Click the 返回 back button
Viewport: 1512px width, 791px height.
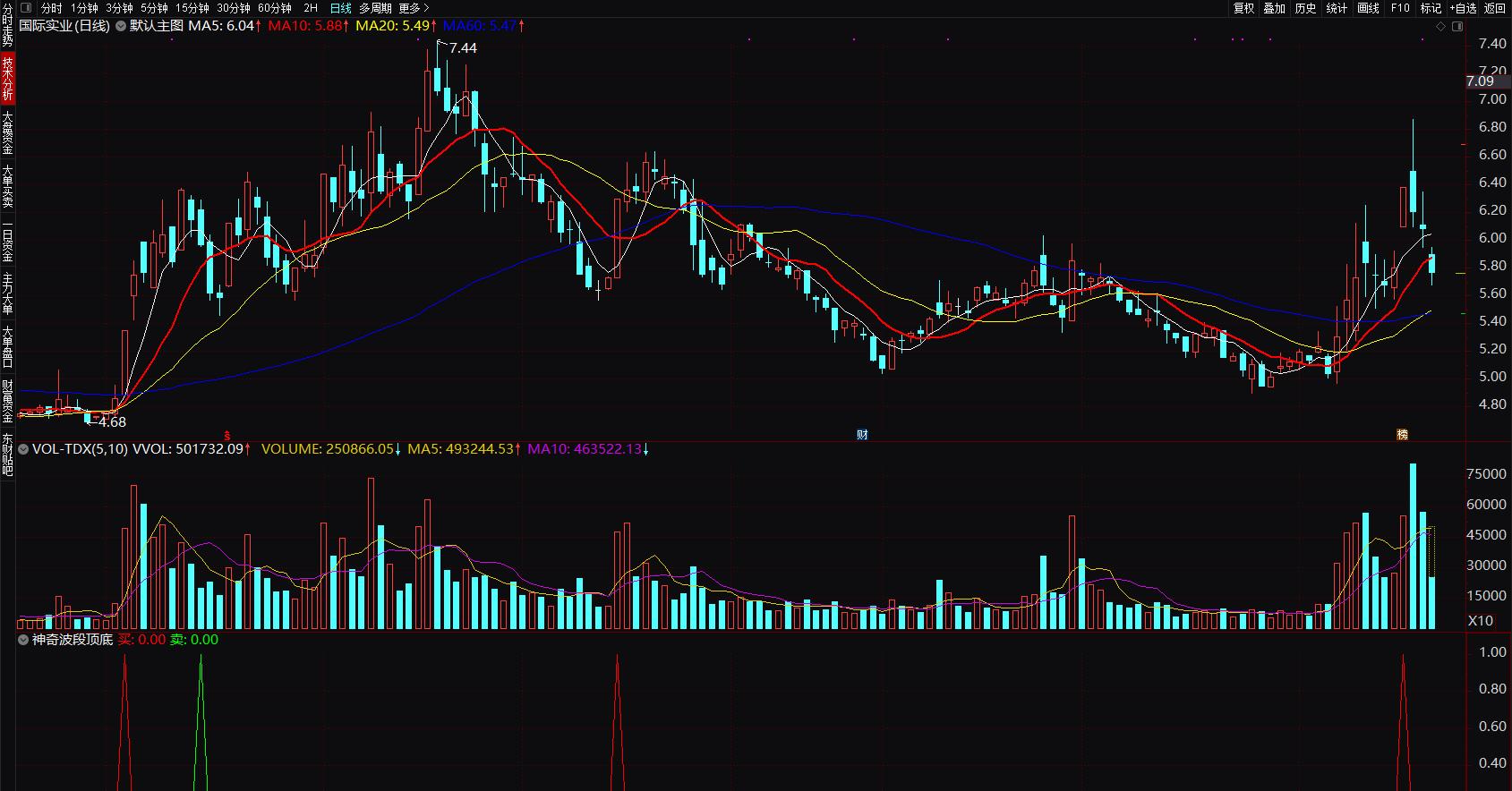(x=1495, y=8)
